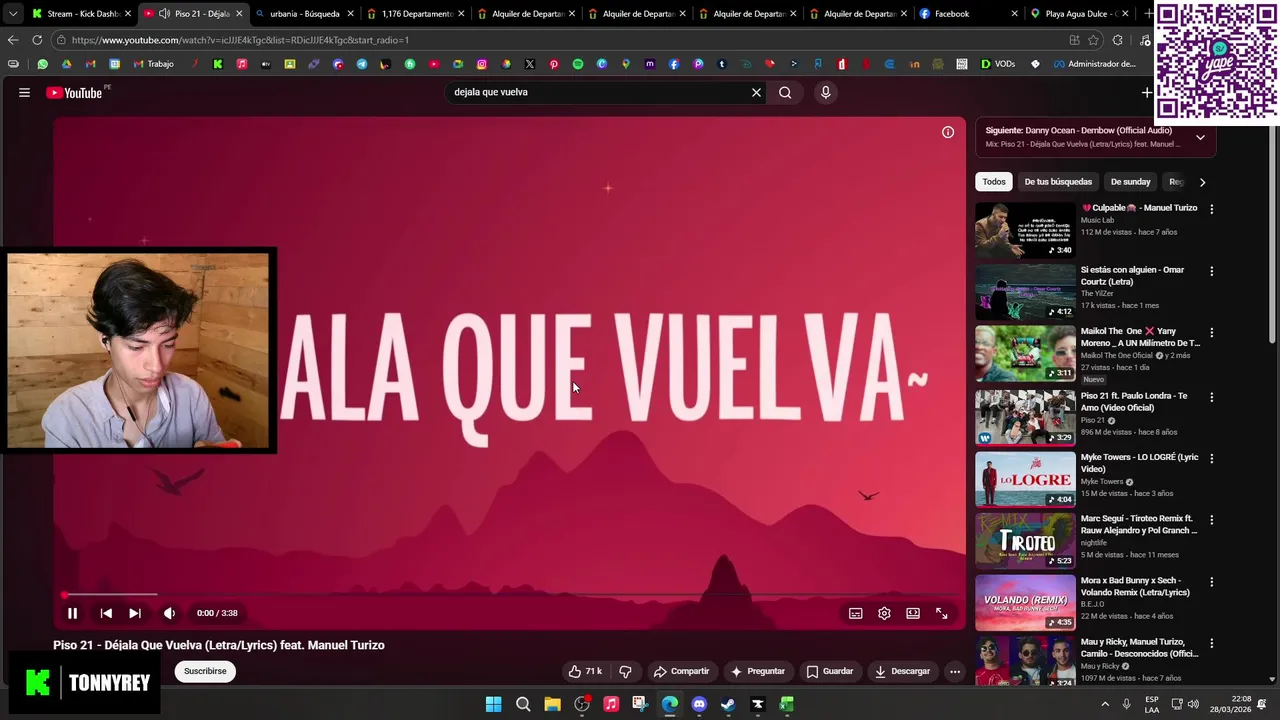Click Compartir to share video

(681, 671)
